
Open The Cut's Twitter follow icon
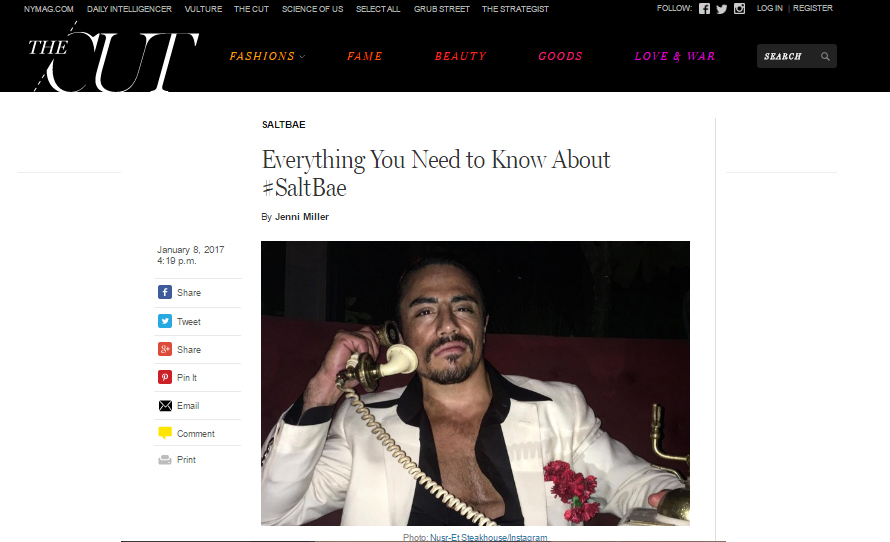pyautogui.click(x=721, y=9)
